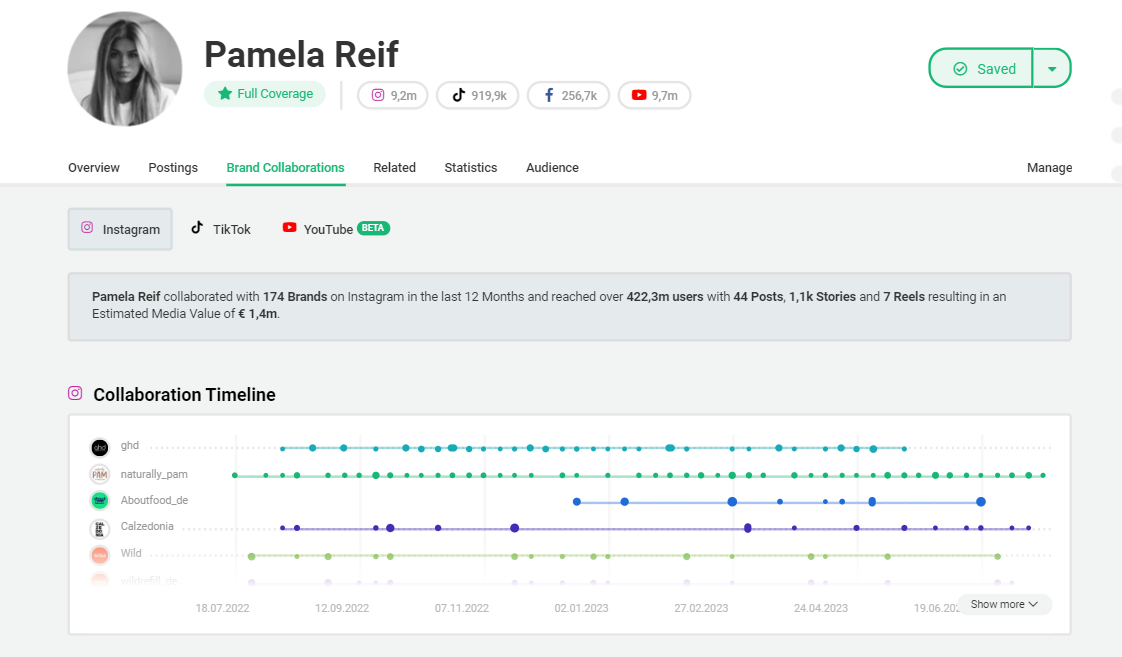Click the Calzedonia brand logo
This screenshot has height=657, width=1122.
click(x=99, y=527)
